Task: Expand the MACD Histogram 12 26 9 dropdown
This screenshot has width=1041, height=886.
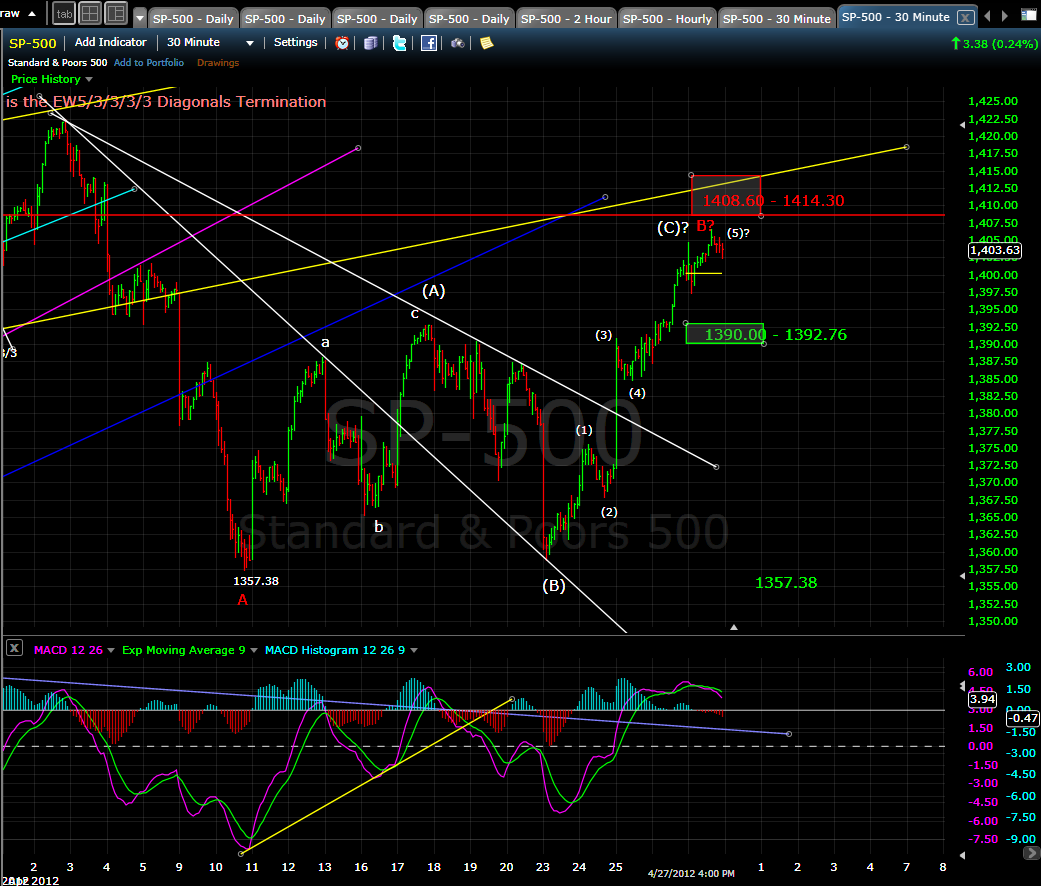Action: [414, 650]
